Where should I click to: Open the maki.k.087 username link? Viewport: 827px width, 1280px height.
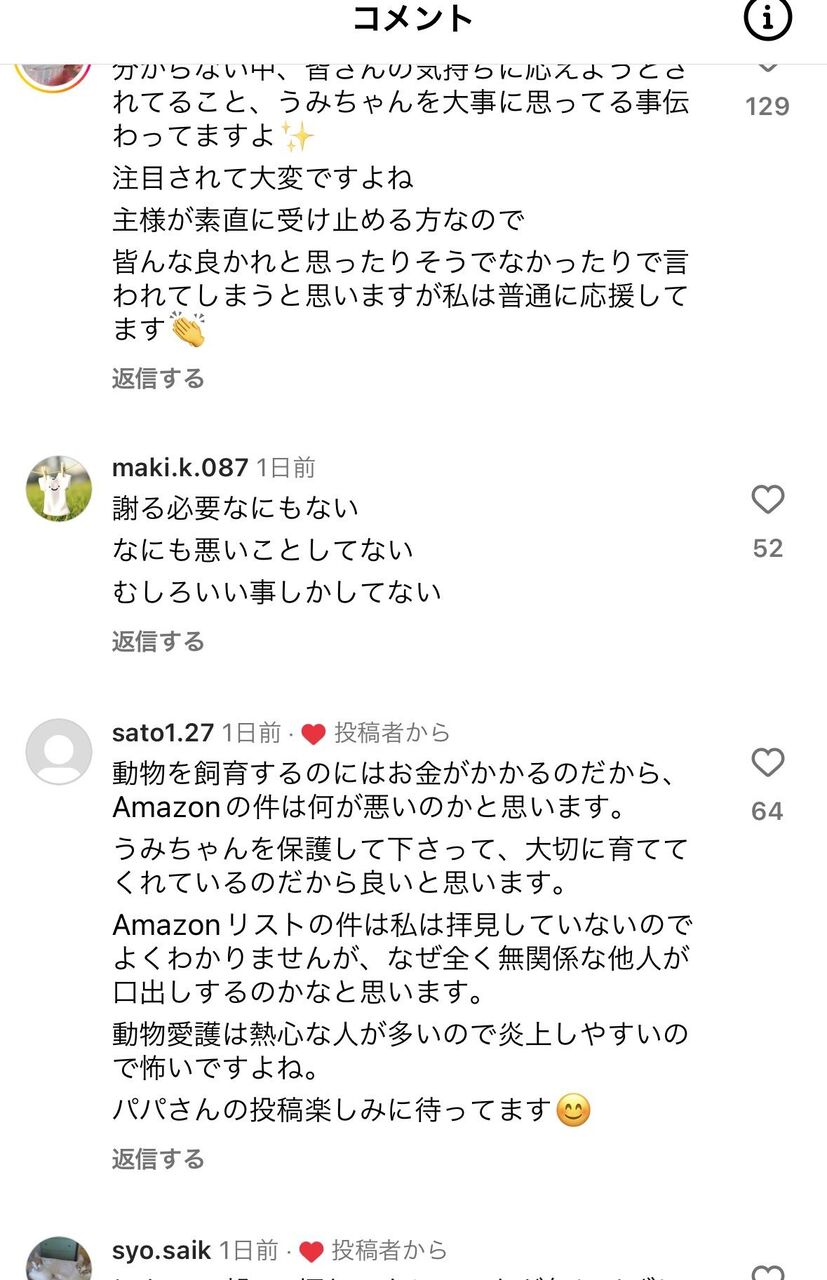point(180,467)
